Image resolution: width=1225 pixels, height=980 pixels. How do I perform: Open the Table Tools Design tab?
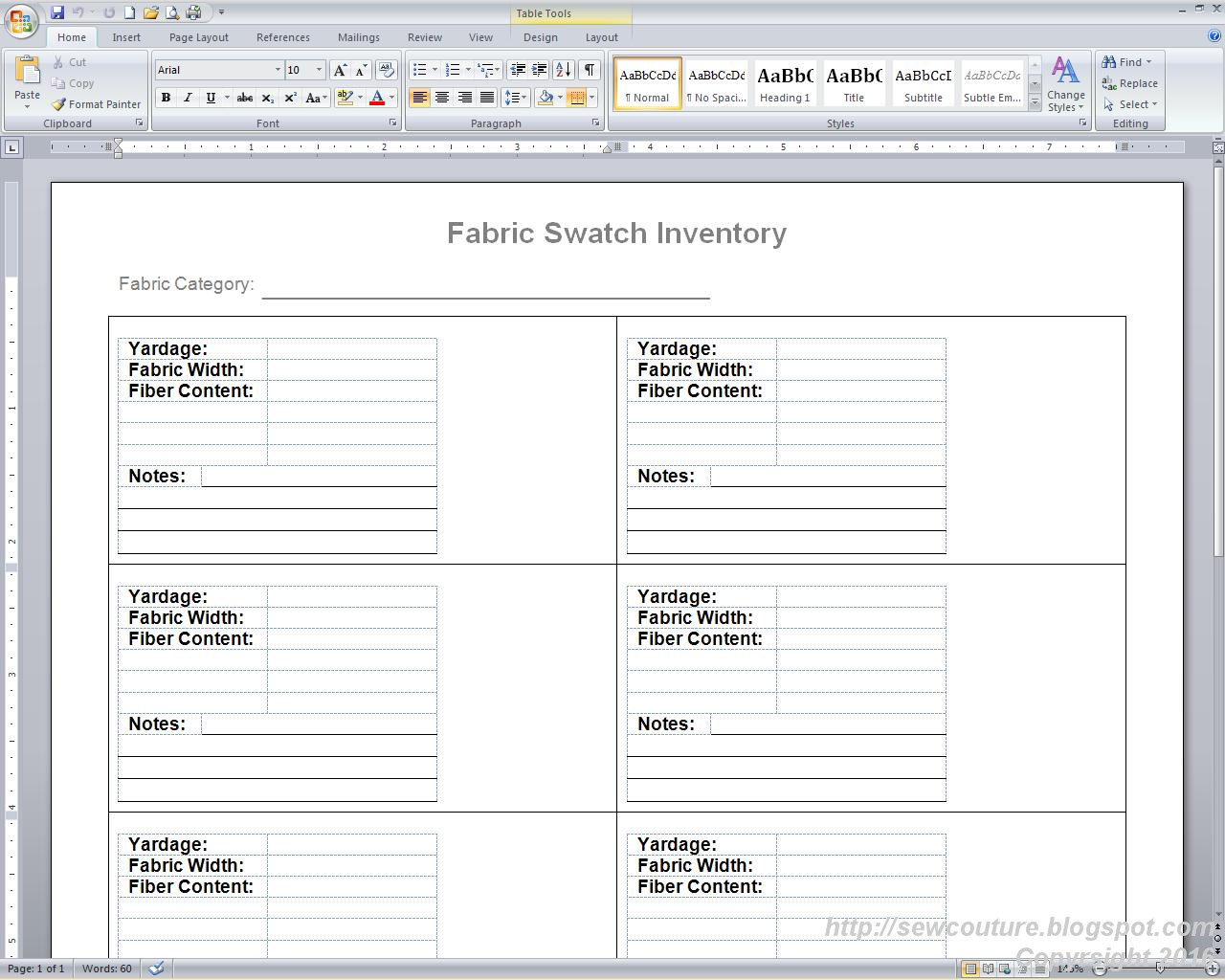(541, 37)
